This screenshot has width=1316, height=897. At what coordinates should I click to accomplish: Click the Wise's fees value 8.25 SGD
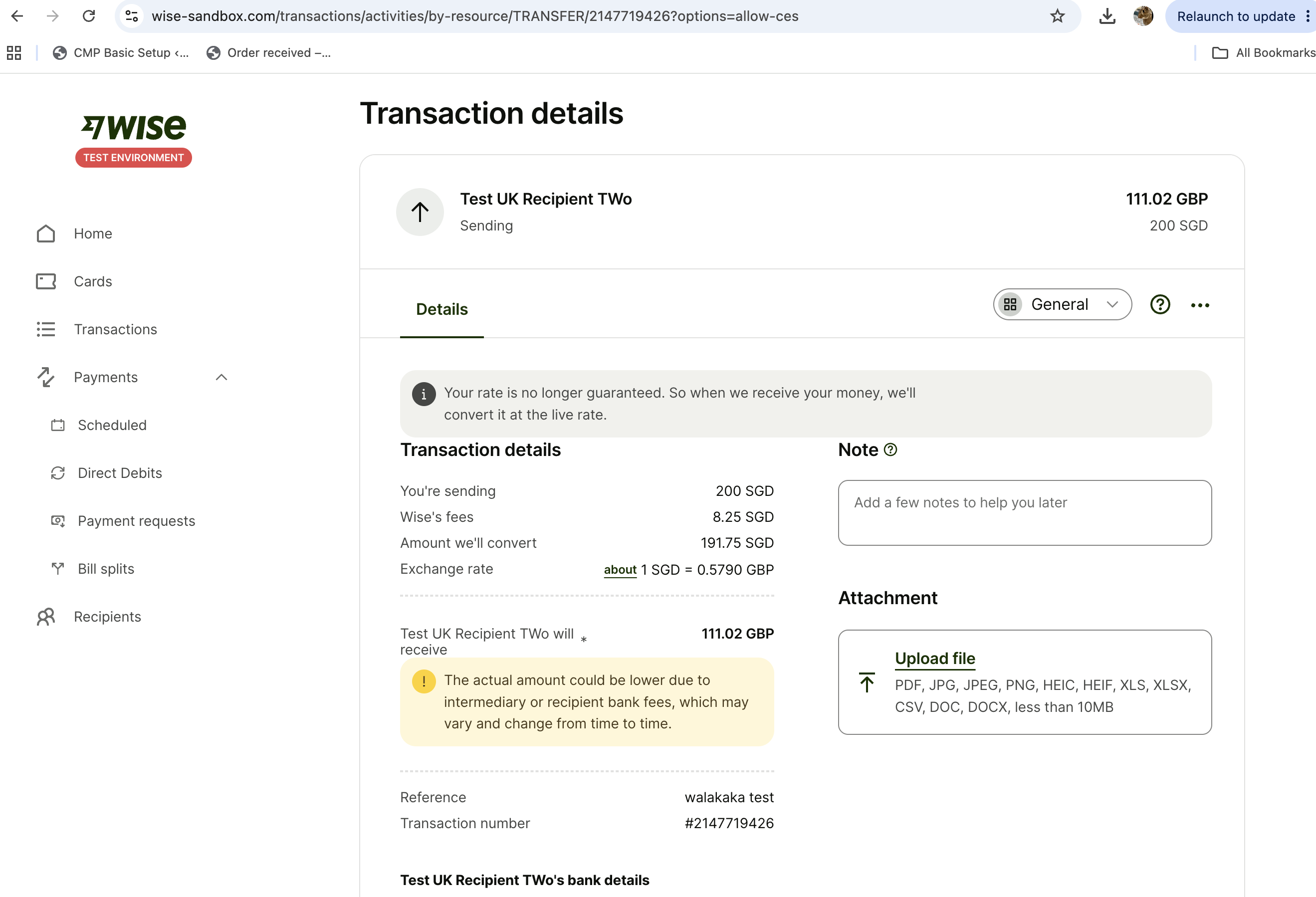click(743, 517)
